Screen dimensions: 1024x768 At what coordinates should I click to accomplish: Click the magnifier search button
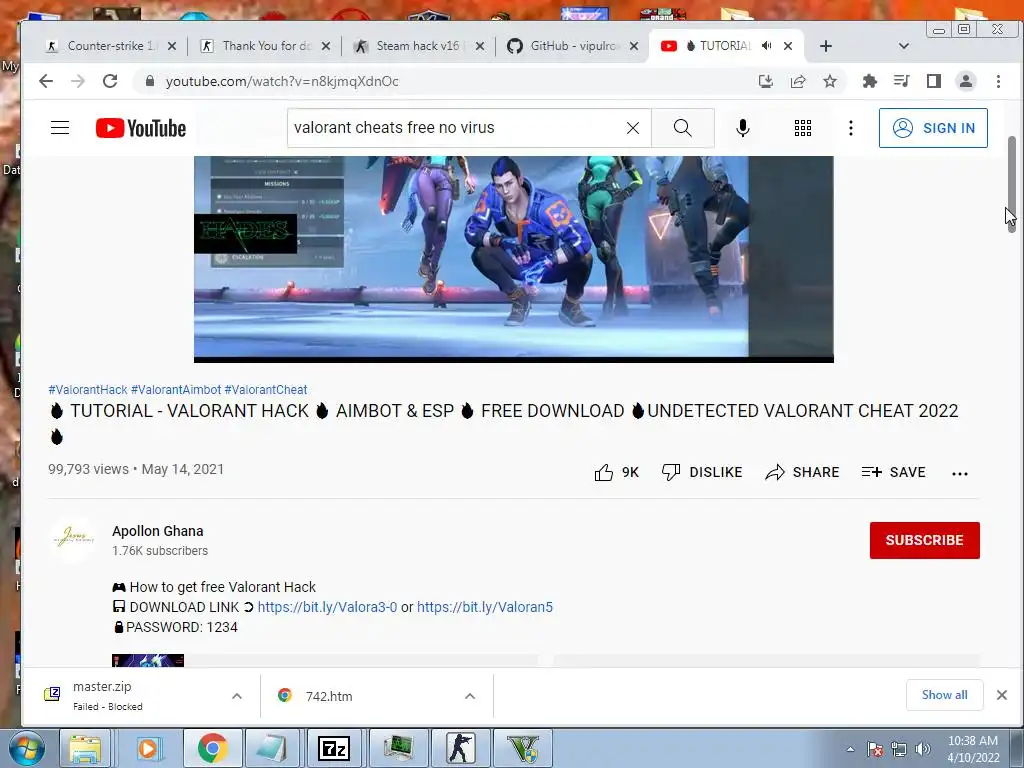[682, 128]
